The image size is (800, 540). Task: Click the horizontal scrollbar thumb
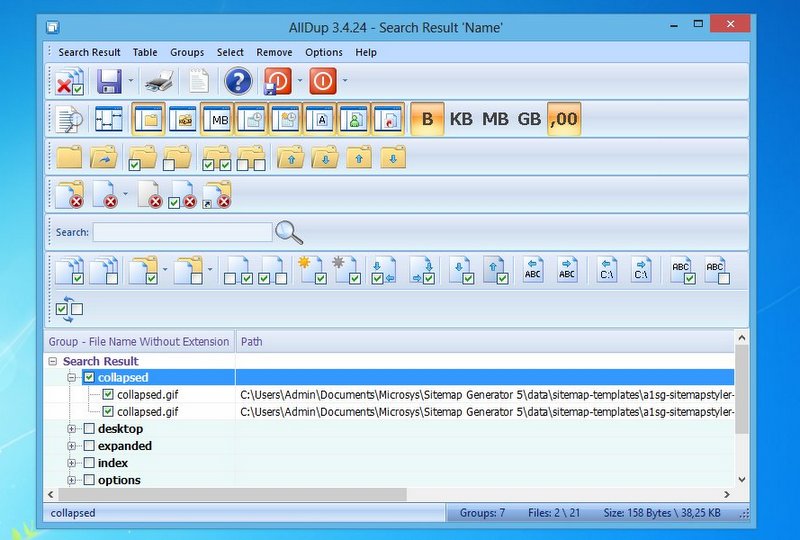[232, 494]
